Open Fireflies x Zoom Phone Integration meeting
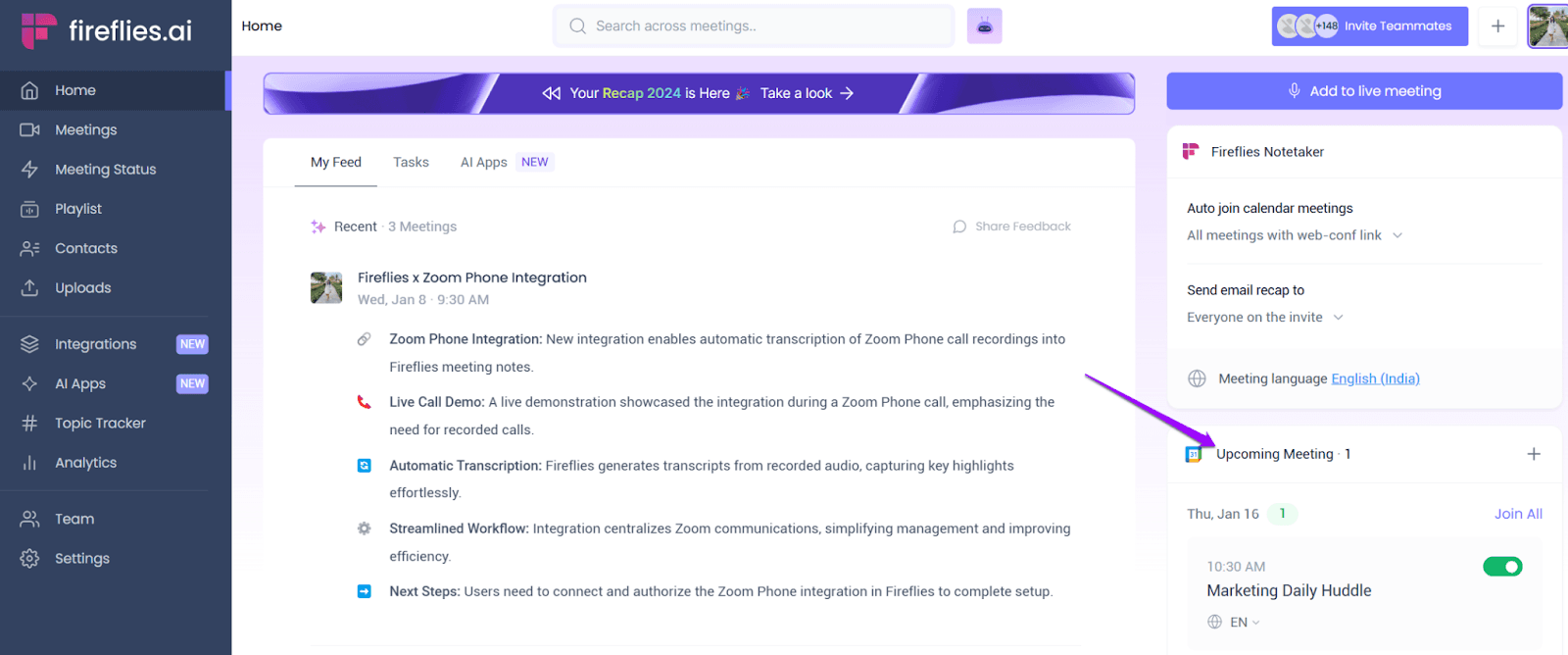Viewport: 1568px width, 655px height. [x=472, y=277]
